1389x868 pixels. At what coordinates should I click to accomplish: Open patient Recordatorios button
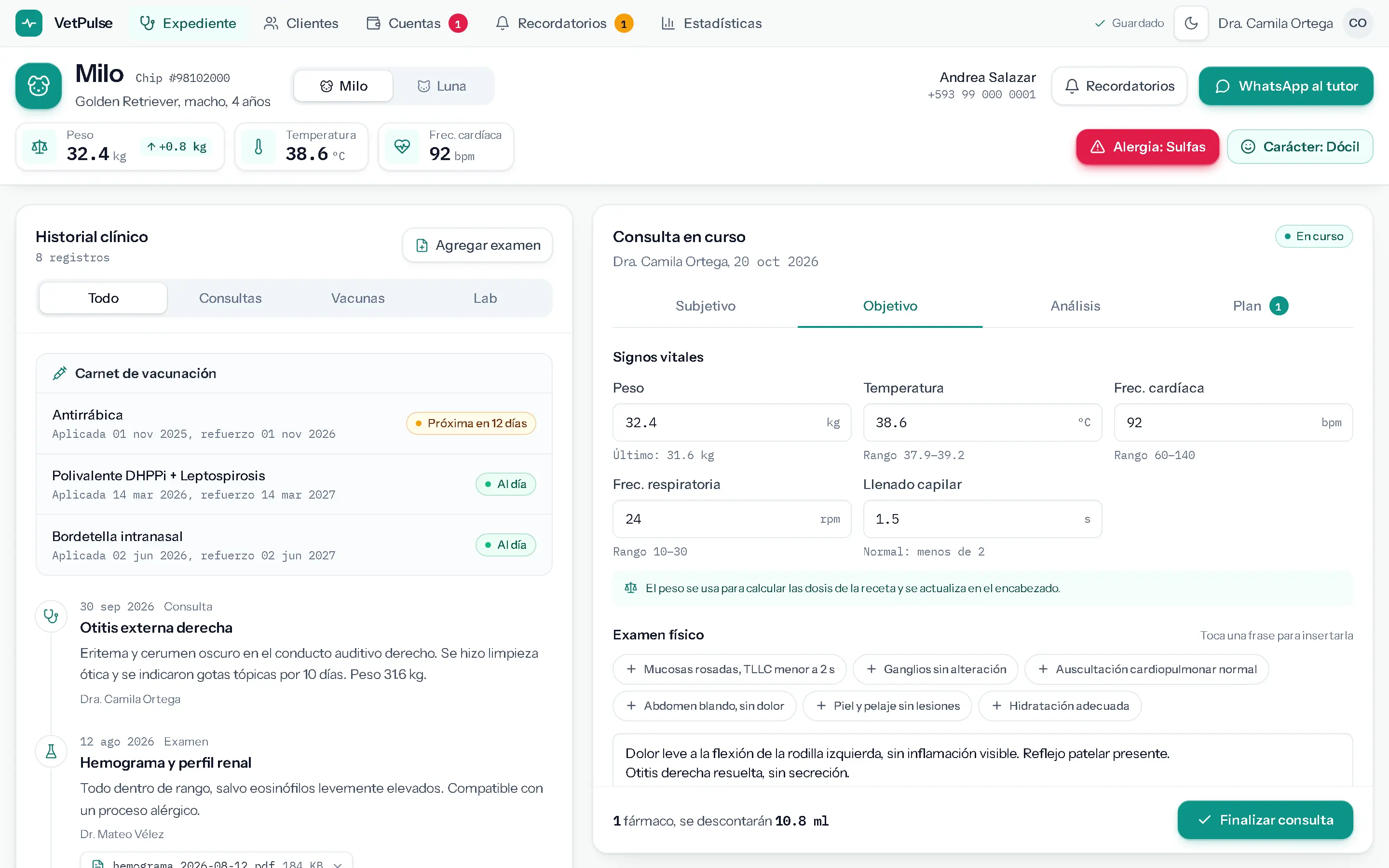tap(1119, 86)
